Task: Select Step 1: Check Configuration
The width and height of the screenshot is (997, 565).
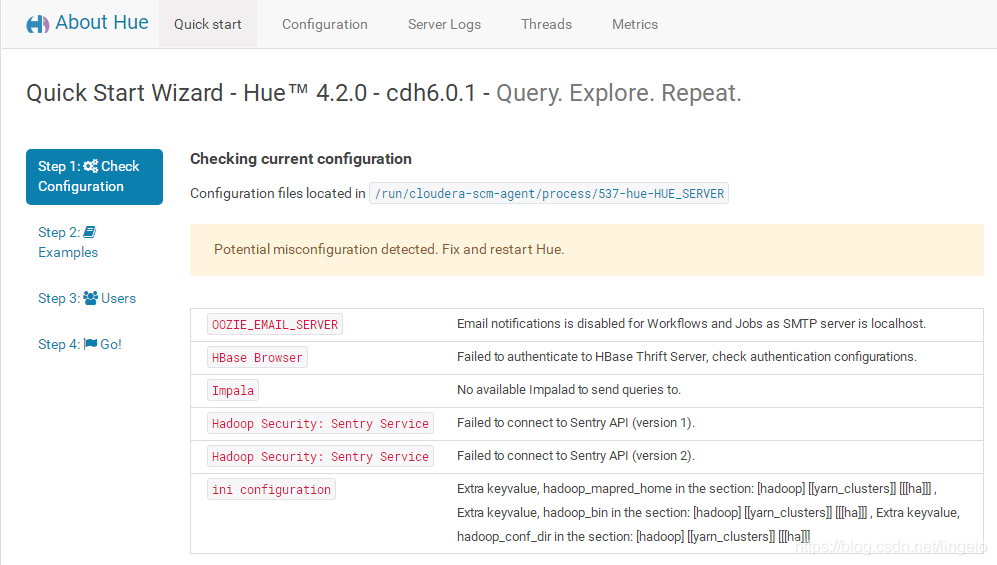Action: pos(94,176)
